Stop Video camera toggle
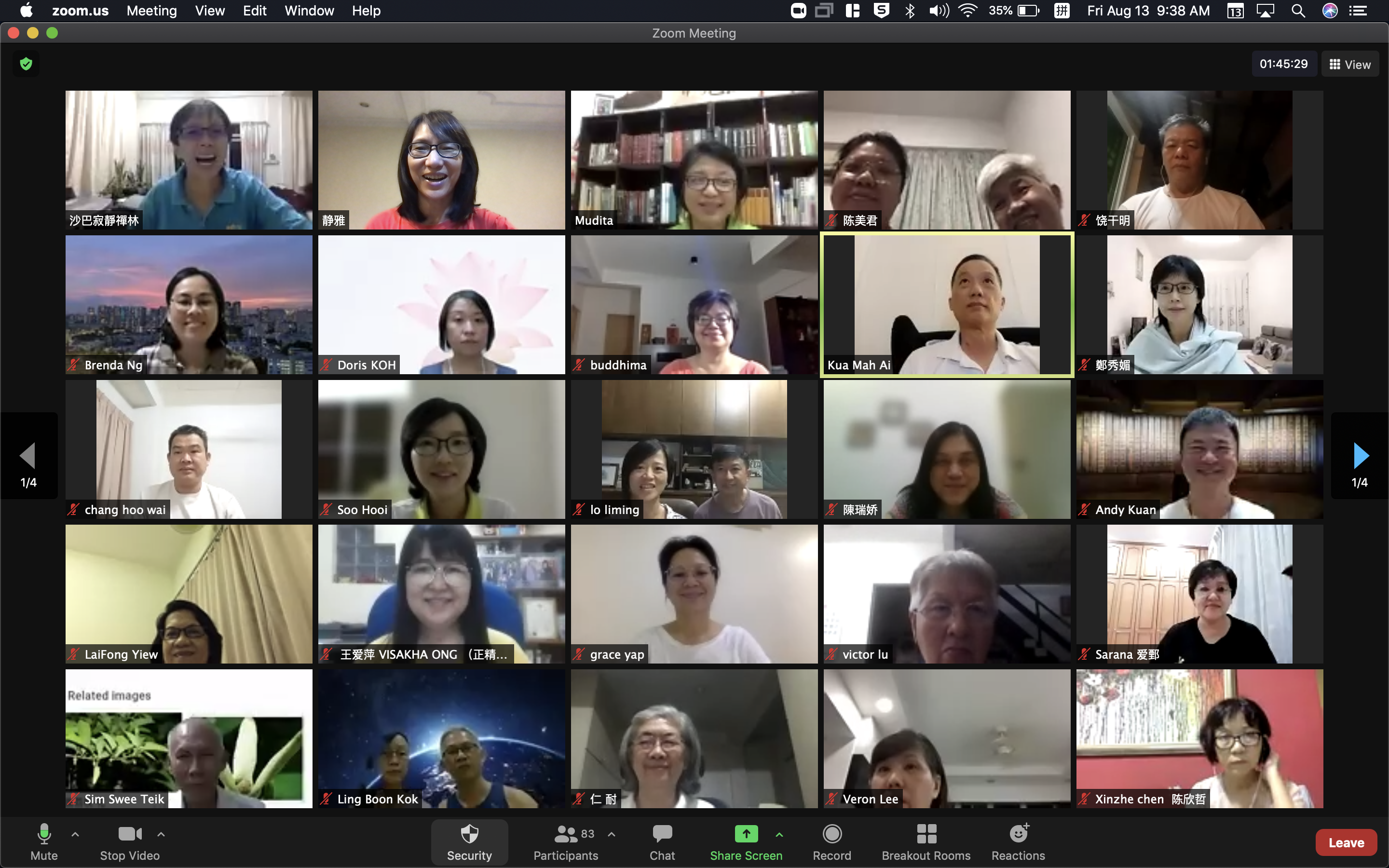Screen dimensions: 1389x868 [130, 841]
